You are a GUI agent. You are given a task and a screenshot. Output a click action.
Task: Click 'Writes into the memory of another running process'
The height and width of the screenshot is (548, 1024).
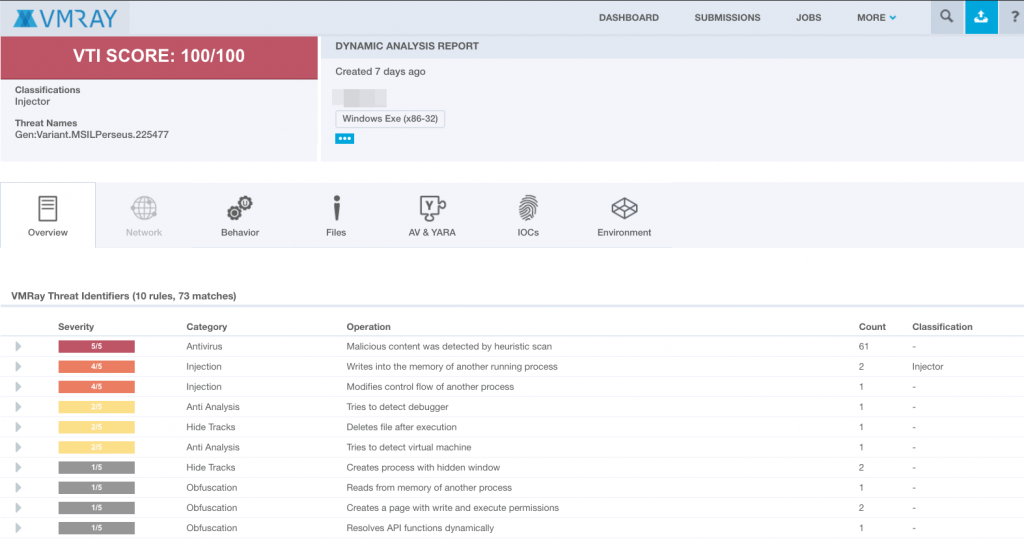[x=452, y=366]
